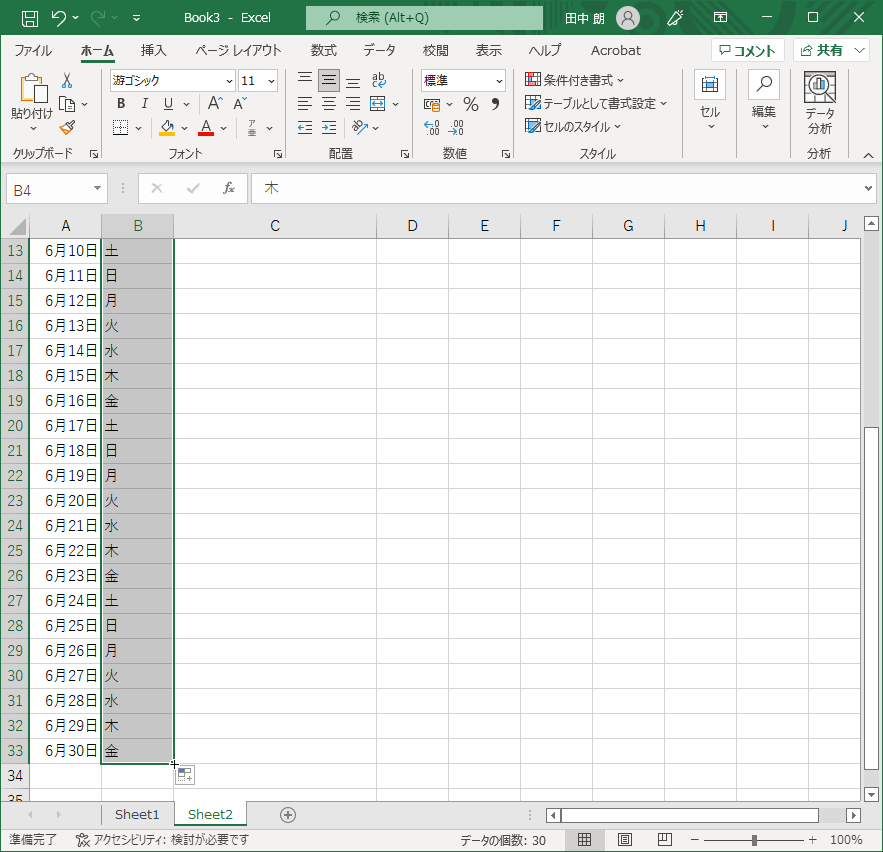Open セルのスタイル dropdown
The width and height of the screenshot is (883, 852).
pyautogui.click(x=573, y=127)
